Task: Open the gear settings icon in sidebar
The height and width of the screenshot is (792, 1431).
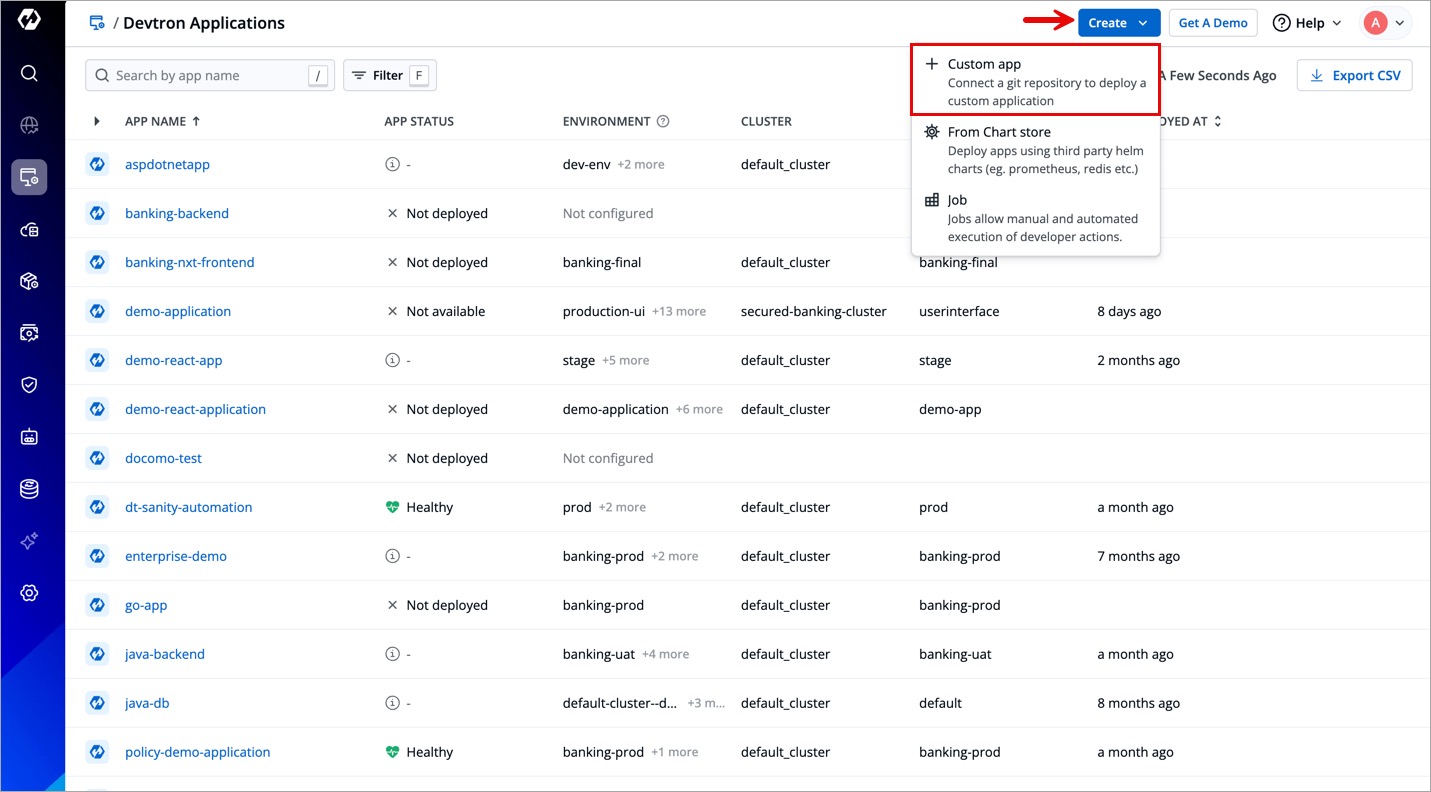Action: (29, 593)
